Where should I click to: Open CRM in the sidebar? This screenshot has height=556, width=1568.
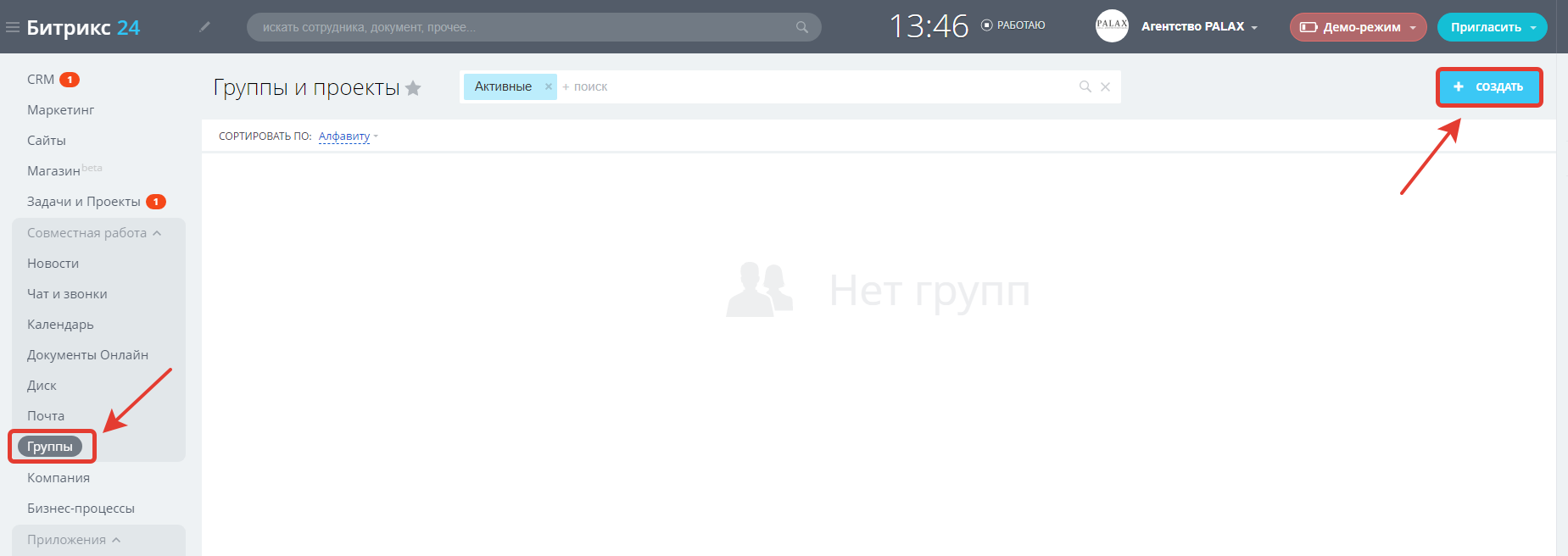point(41,80)
